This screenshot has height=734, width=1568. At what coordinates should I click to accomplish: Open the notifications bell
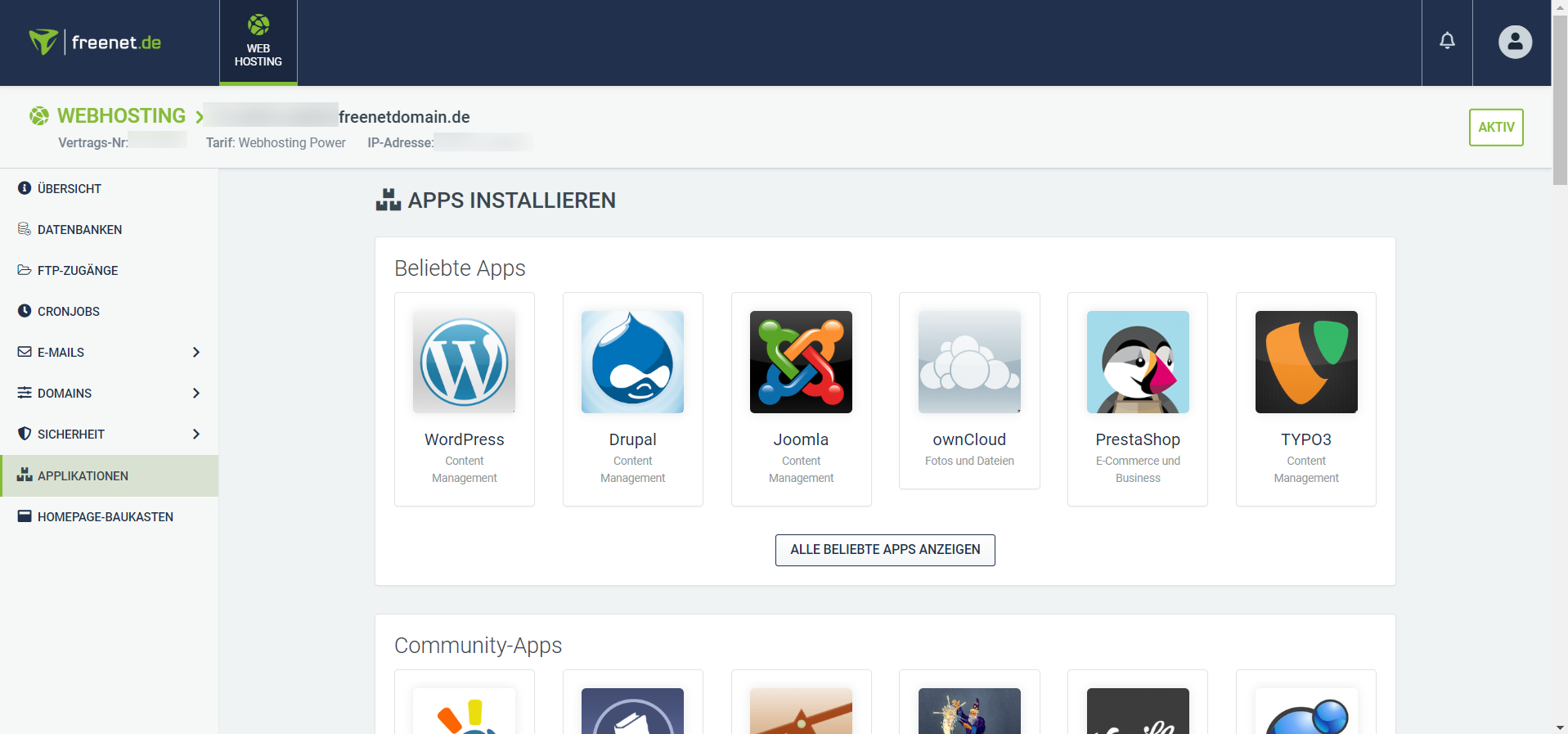coord(1447,41)
